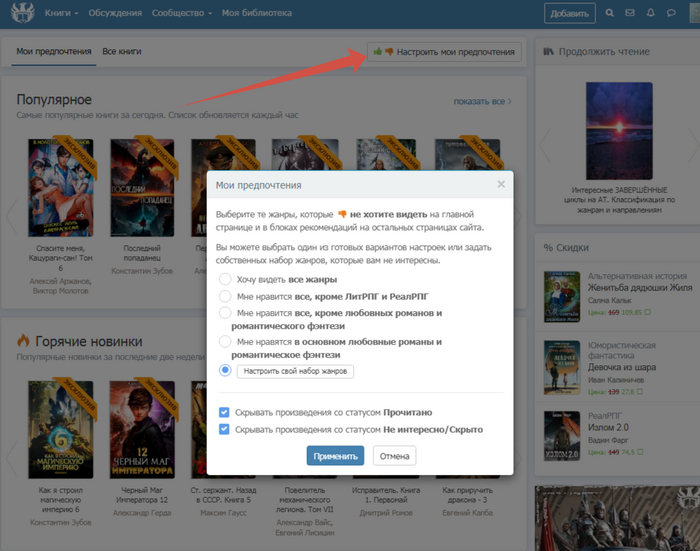Screen dimensions: 700x551
Task: Open book cover Последний попаданец in Популярное
Action: (x=142, y=188)
